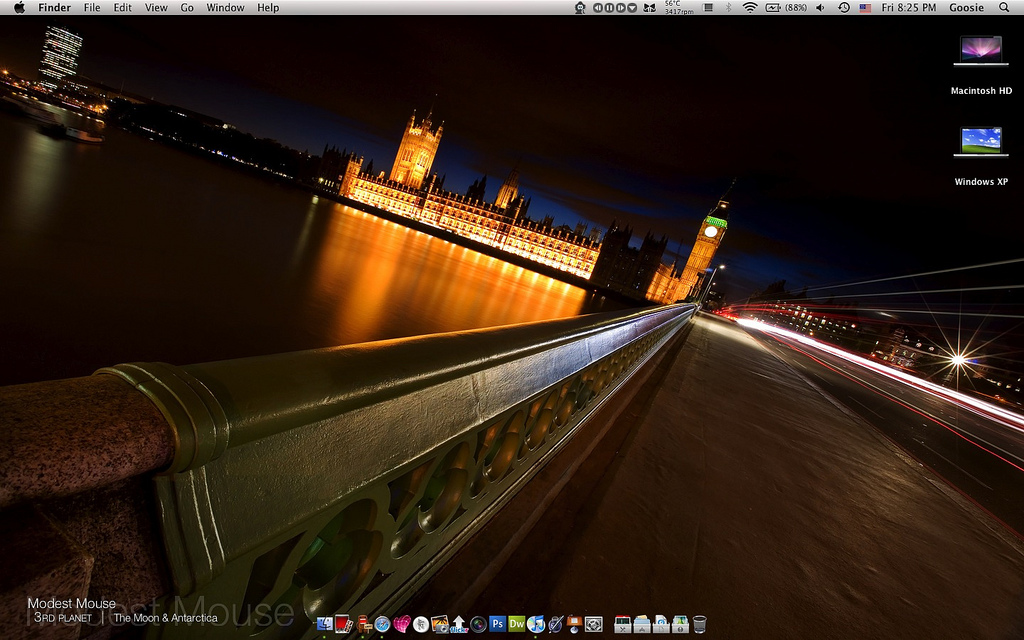Open the Wi-Fi status menu
This screenshot has width=1024, height=640.
coord(749,7)
